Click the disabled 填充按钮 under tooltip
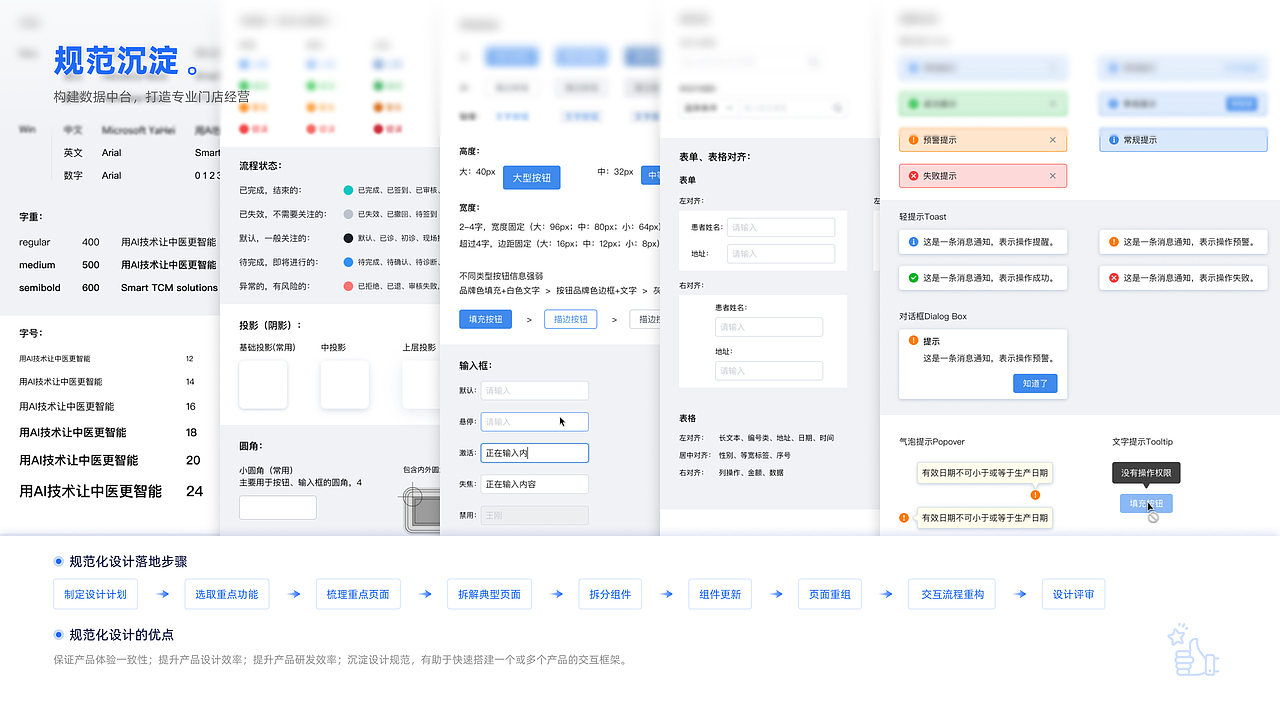Screen dimensions: 1280x720 click(x=1146, y=504)
